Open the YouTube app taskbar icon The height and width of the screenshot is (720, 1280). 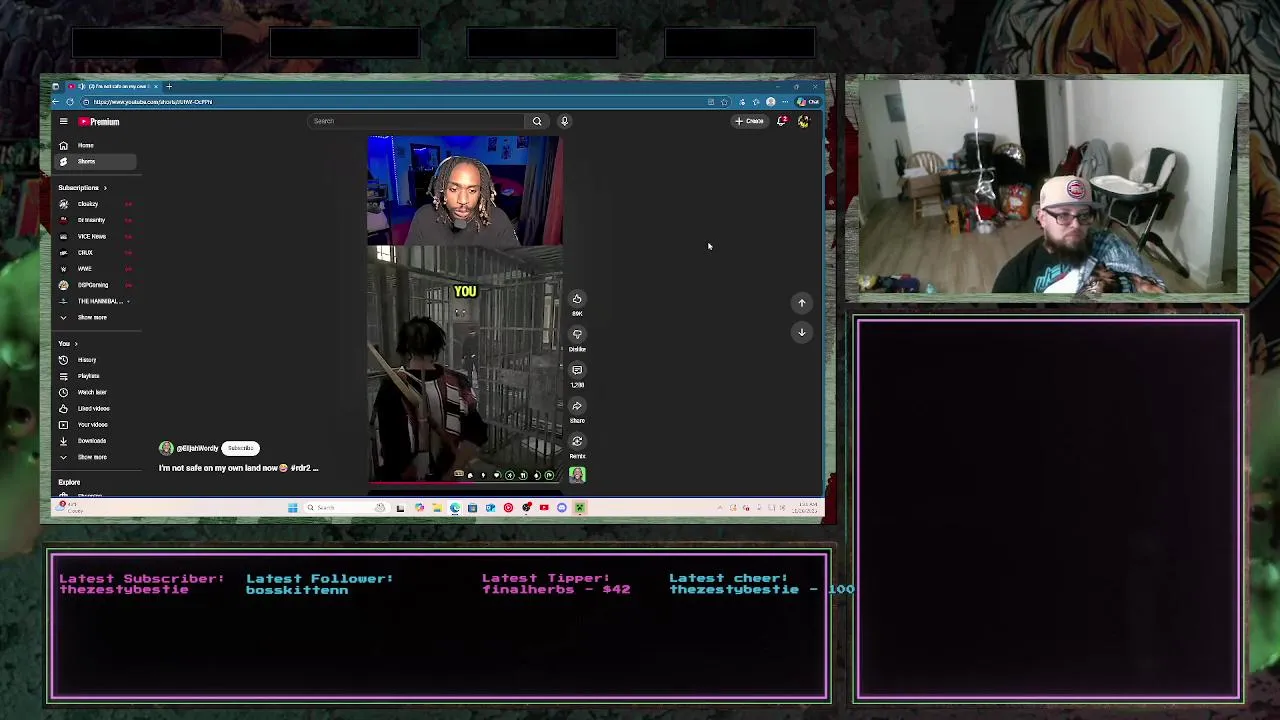click(x=544, y=508)
